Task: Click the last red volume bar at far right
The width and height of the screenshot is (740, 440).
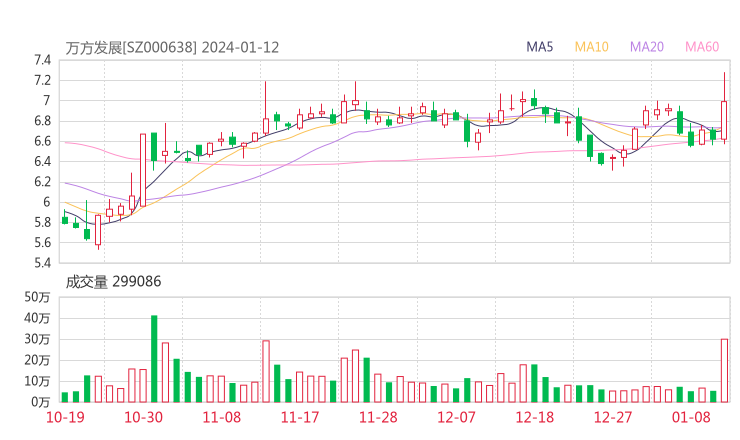Action: pyautogui.click(x=724, y=371)
